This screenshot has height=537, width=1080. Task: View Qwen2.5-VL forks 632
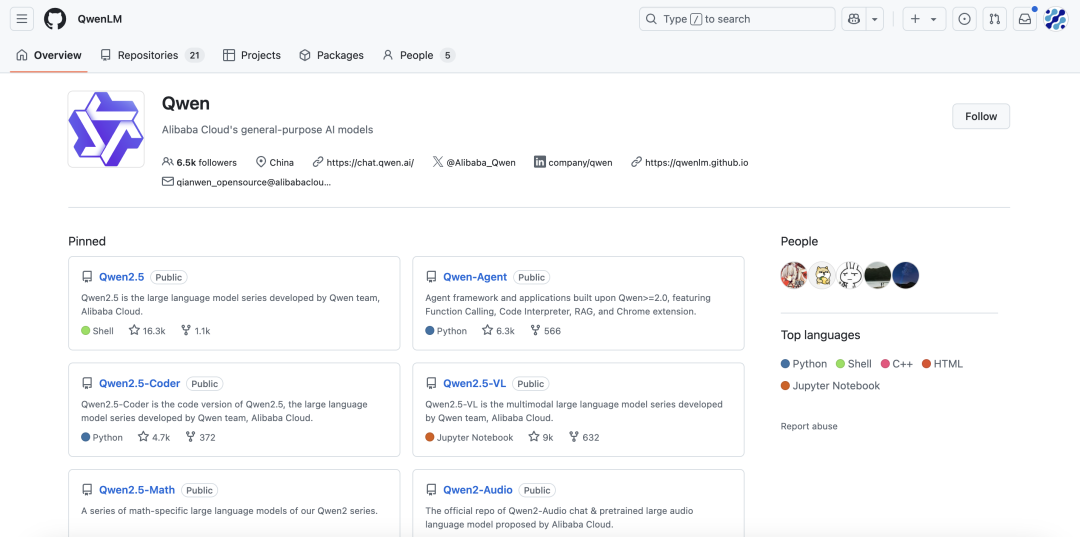tap(584, 437)
